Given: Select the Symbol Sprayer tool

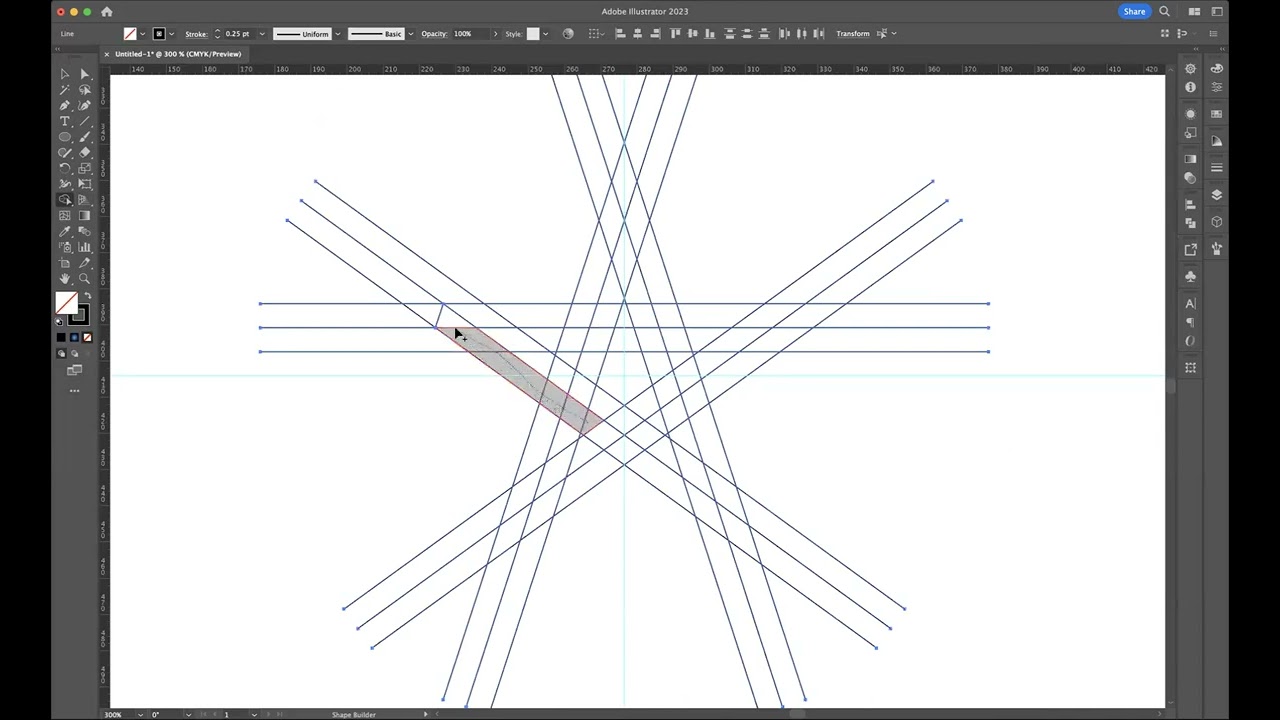Looking at the screenshot, I should click(x=65, y=247).
